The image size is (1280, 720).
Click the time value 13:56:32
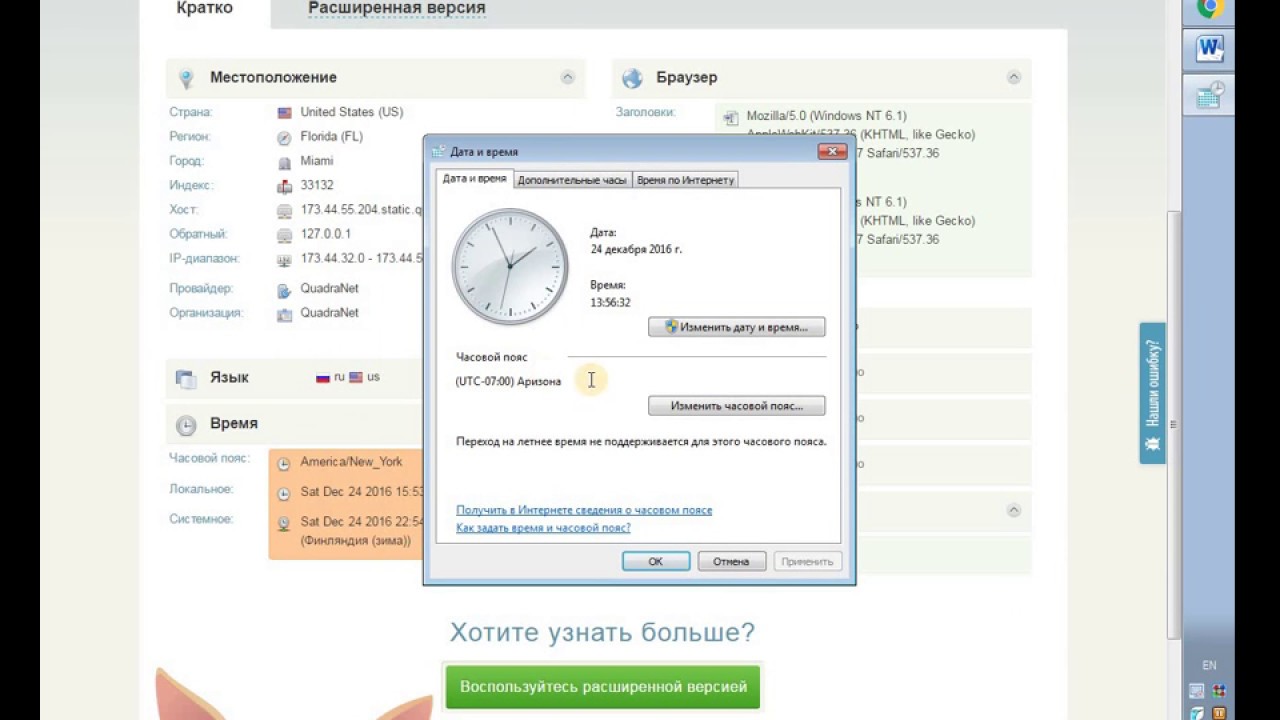610,302
